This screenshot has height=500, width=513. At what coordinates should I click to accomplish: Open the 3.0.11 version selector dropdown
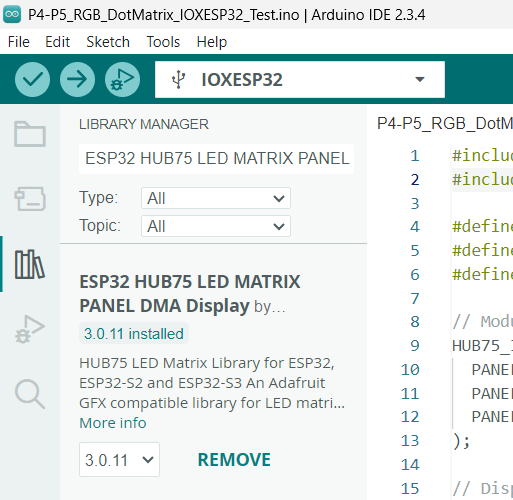119,460
